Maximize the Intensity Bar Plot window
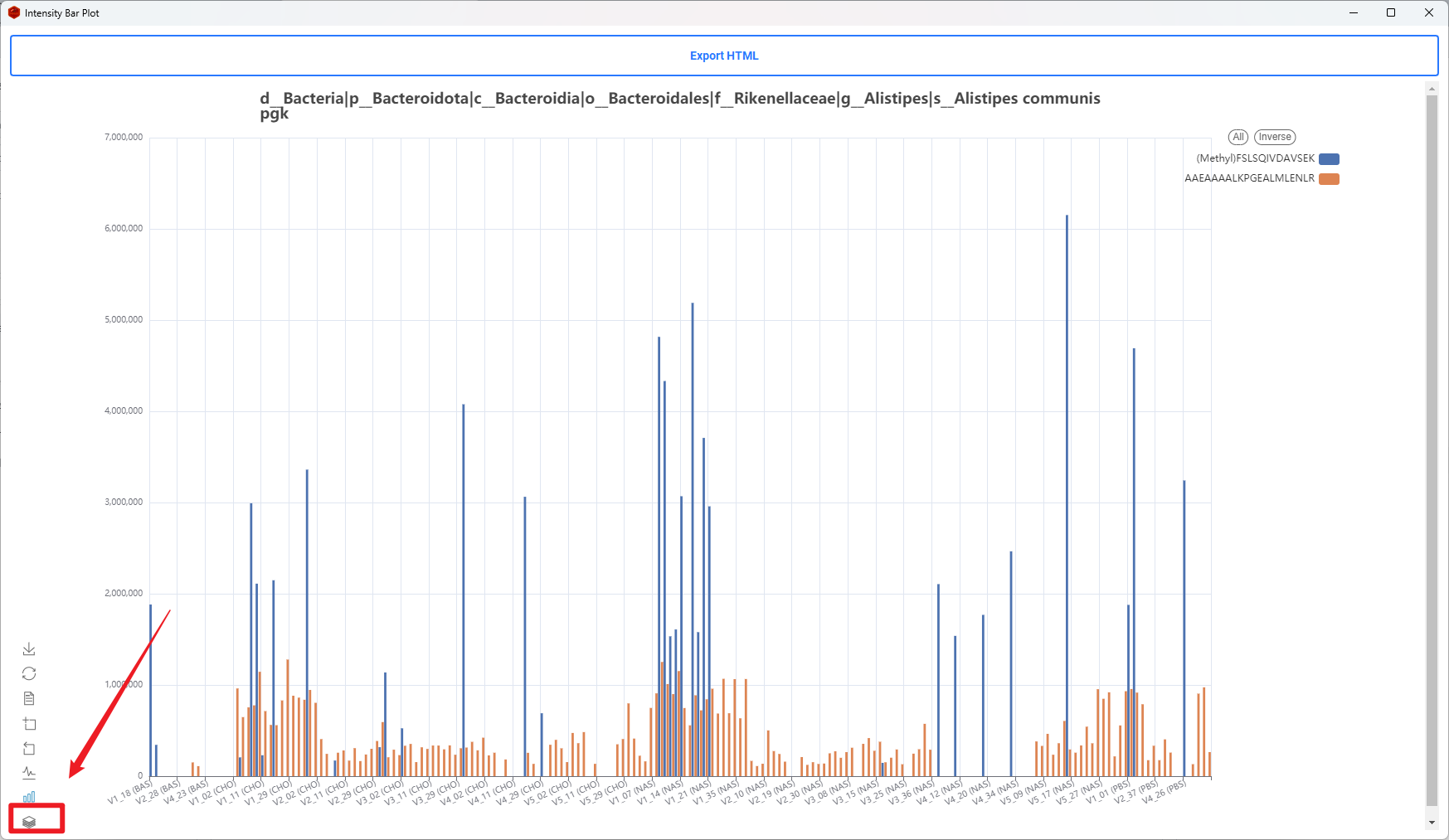Viewport: 1449px width, 840px height. 1391,12
